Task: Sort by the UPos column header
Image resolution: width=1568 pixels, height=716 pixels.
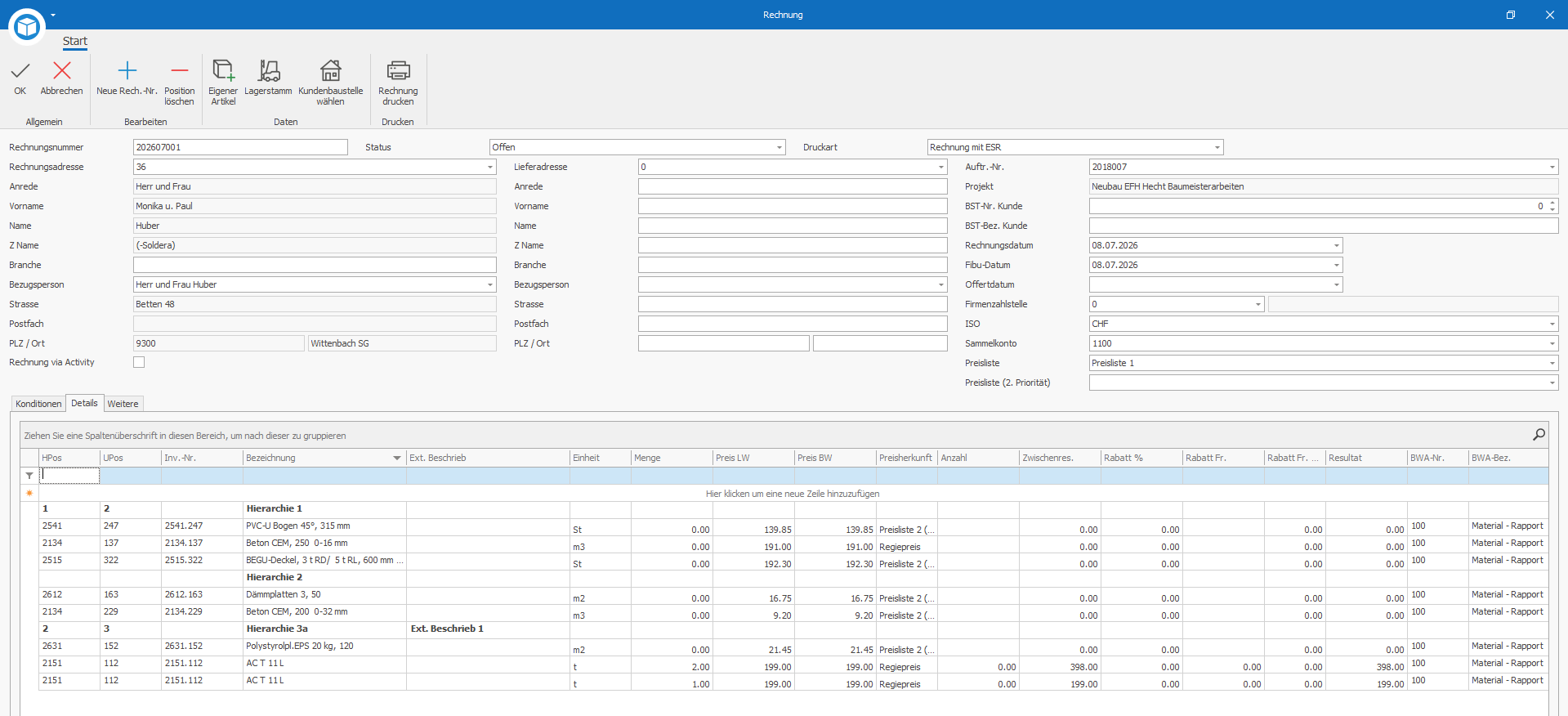Action: 131,458
